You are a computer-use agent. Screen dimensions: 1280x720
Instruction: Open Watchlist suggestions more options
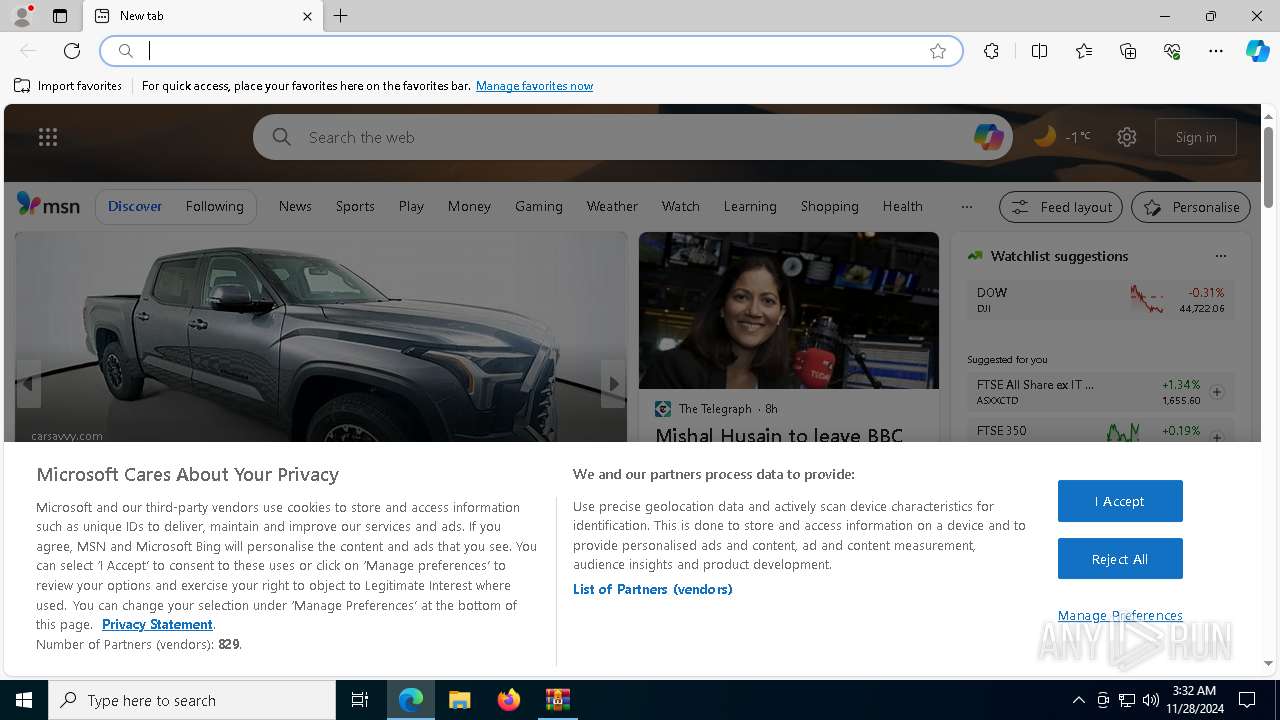coord(1220,256)
